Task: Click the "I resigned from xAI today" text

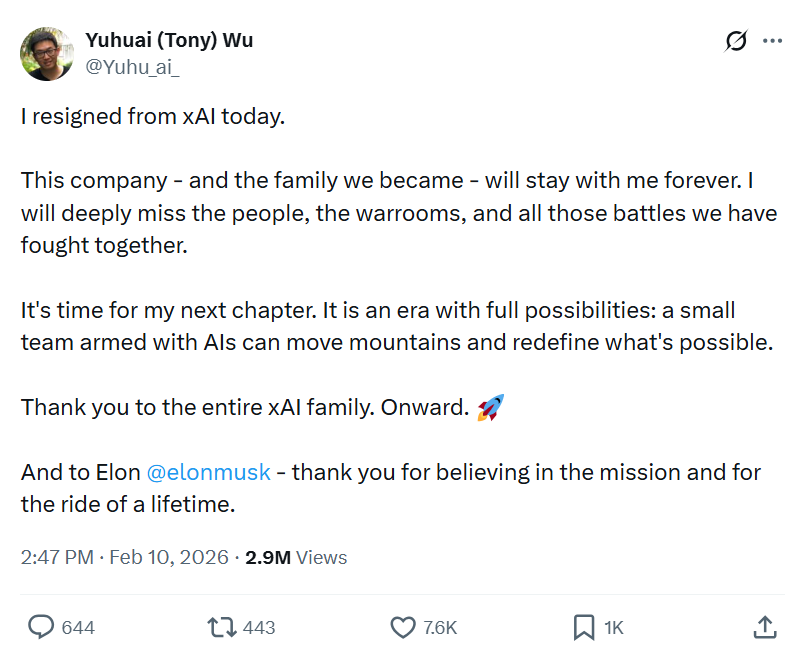Action: point(153,116)
